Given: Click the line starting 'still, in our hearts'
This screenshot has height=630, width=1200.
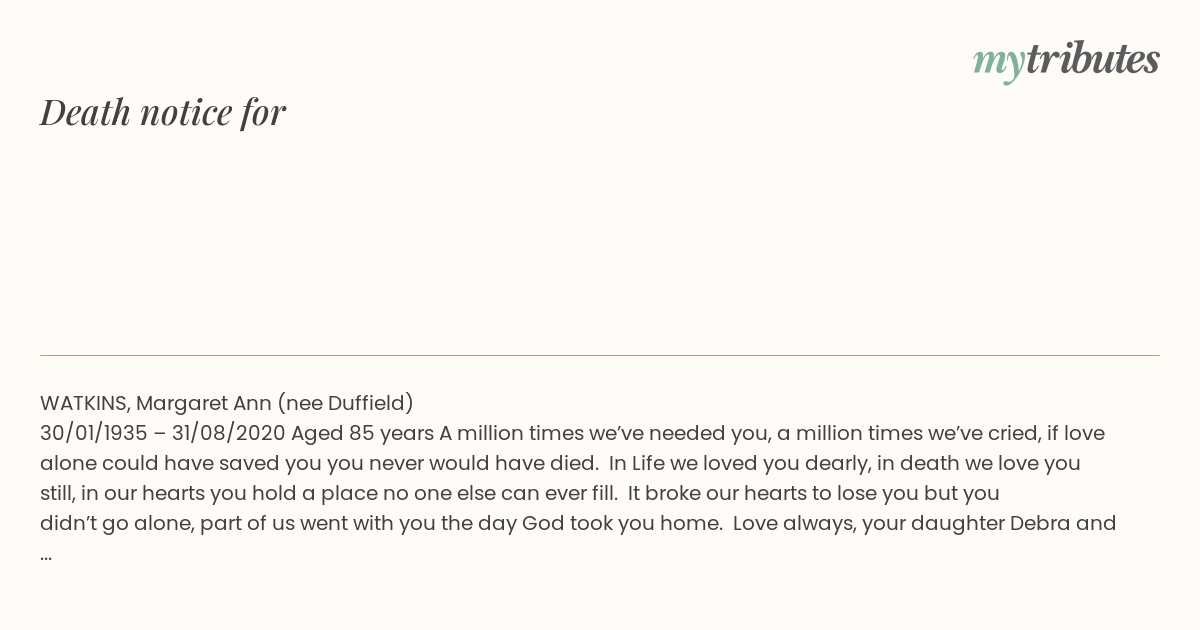Looking at the screenshot, I should tap(520, 493).
